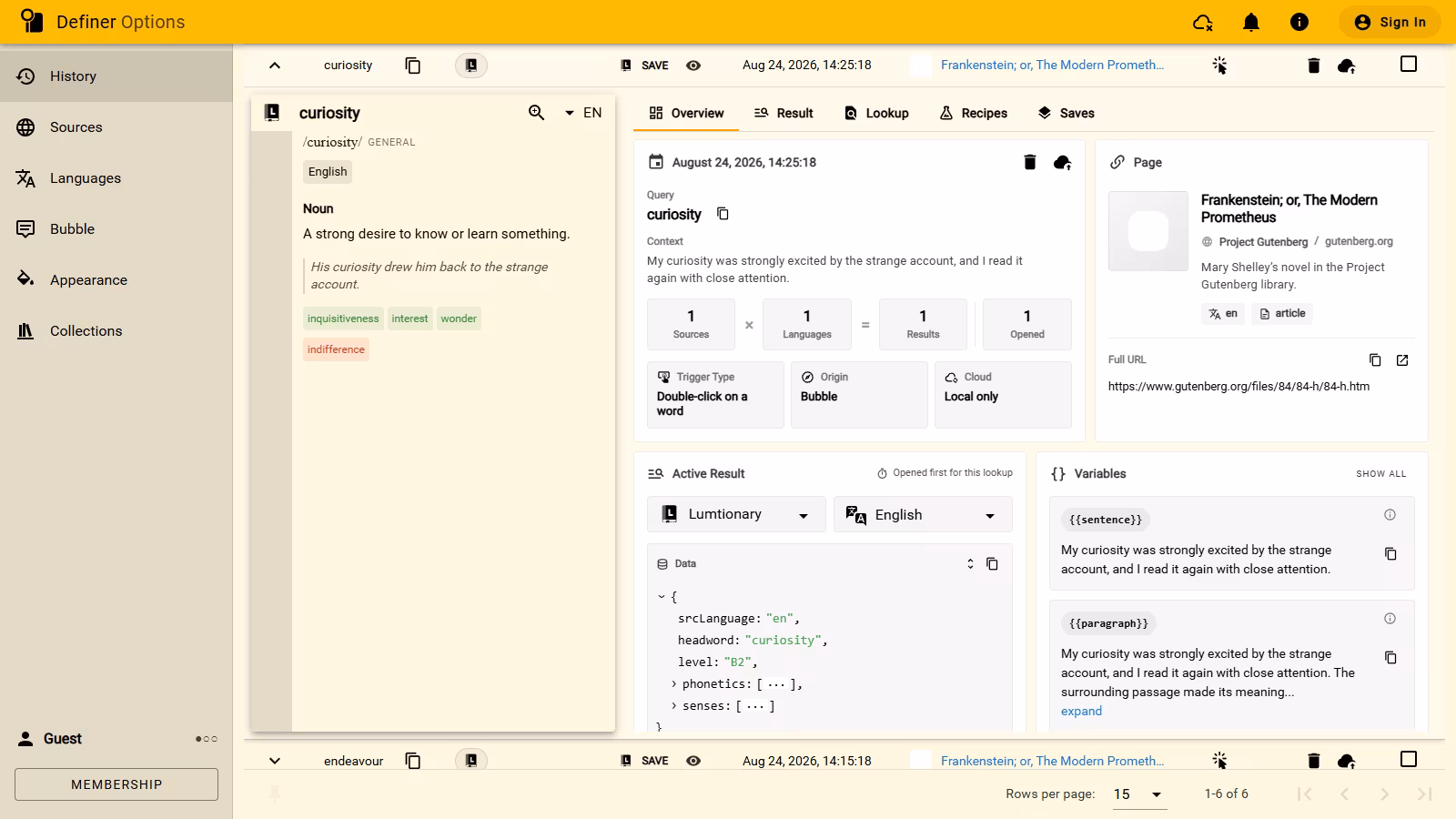Click the inquisitiveness synonym tag

coord(343,318)
